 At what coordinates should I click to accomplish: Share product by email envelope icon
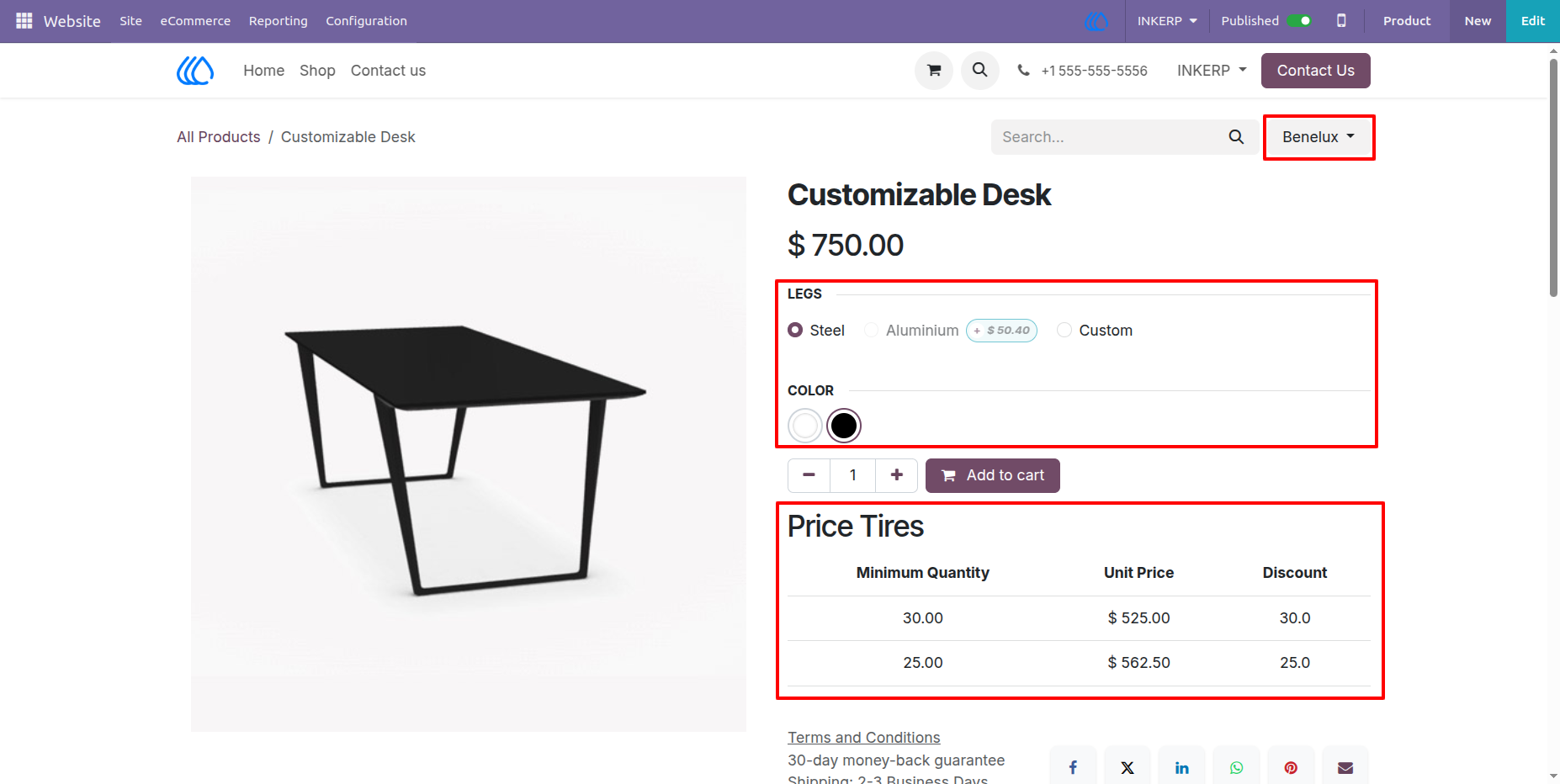point(1345,766)
